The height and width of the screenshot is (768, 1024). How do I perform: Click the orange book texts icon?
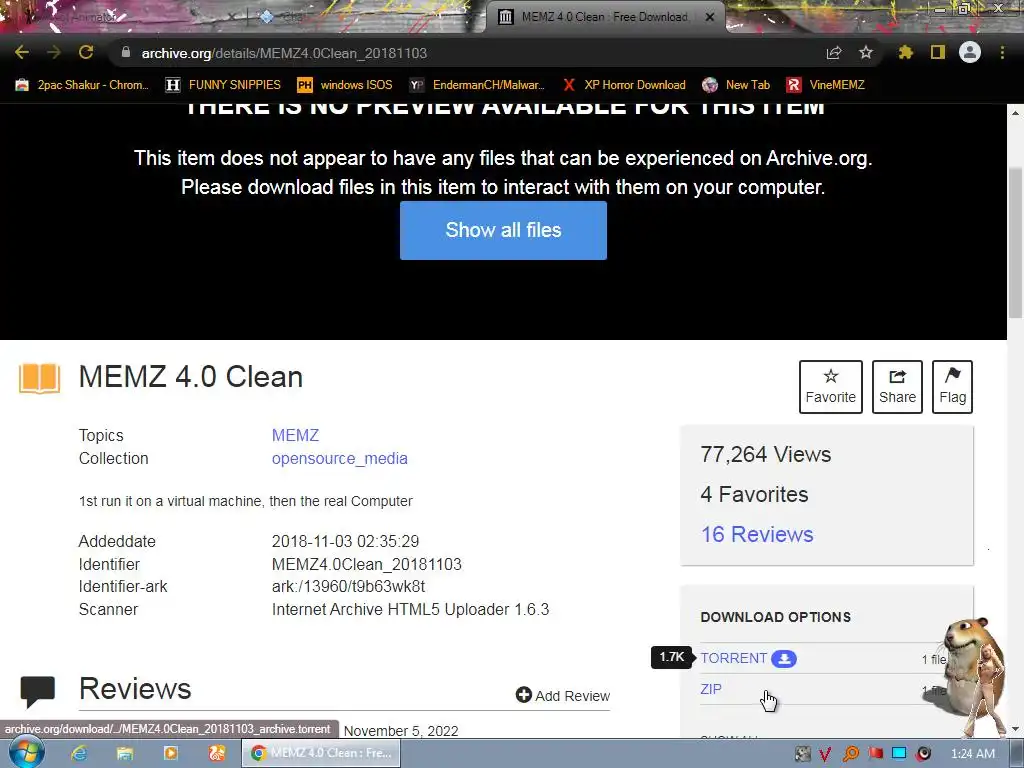click(39, 378)
